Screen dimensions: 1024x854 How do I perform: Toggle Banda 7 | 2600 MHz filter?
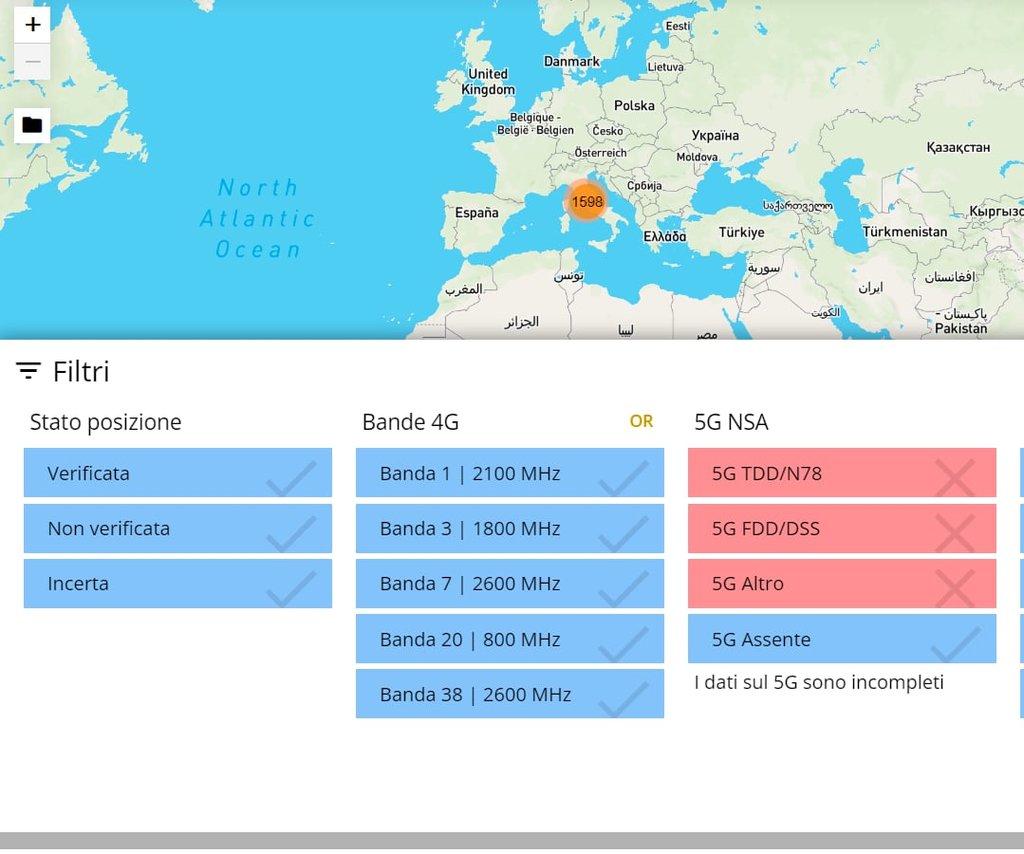pyautogui.click(x=509, y=583)
